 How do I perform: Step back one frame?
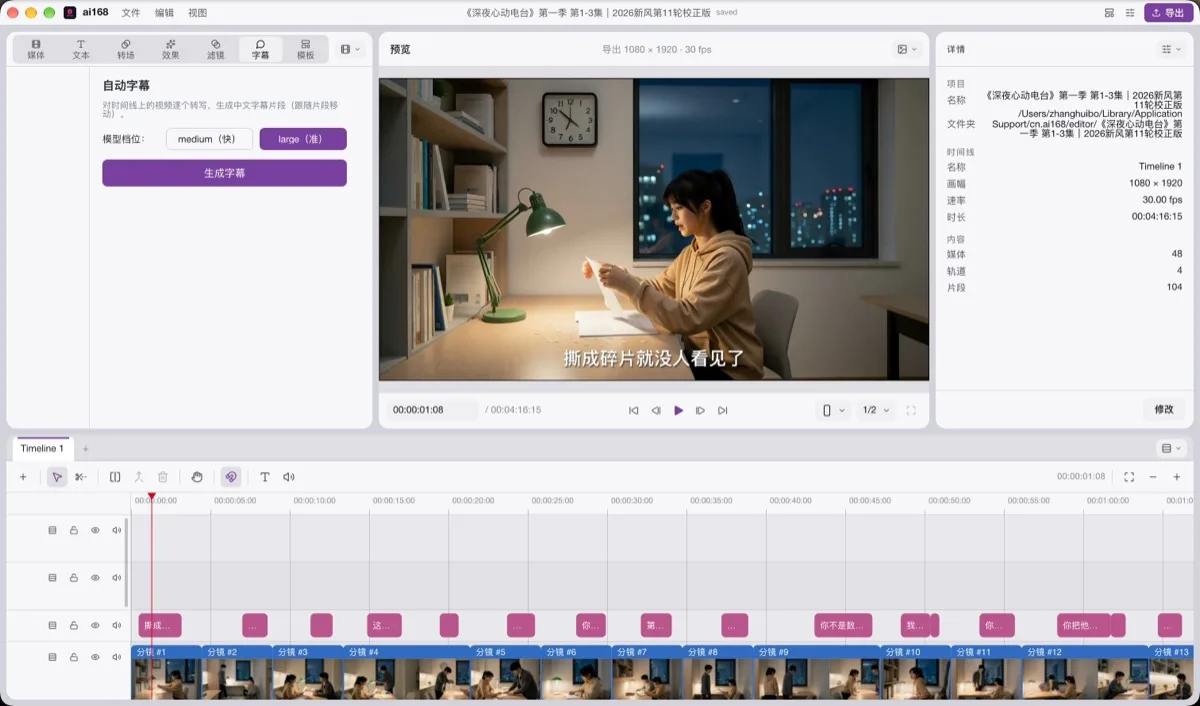pos(656,410)
